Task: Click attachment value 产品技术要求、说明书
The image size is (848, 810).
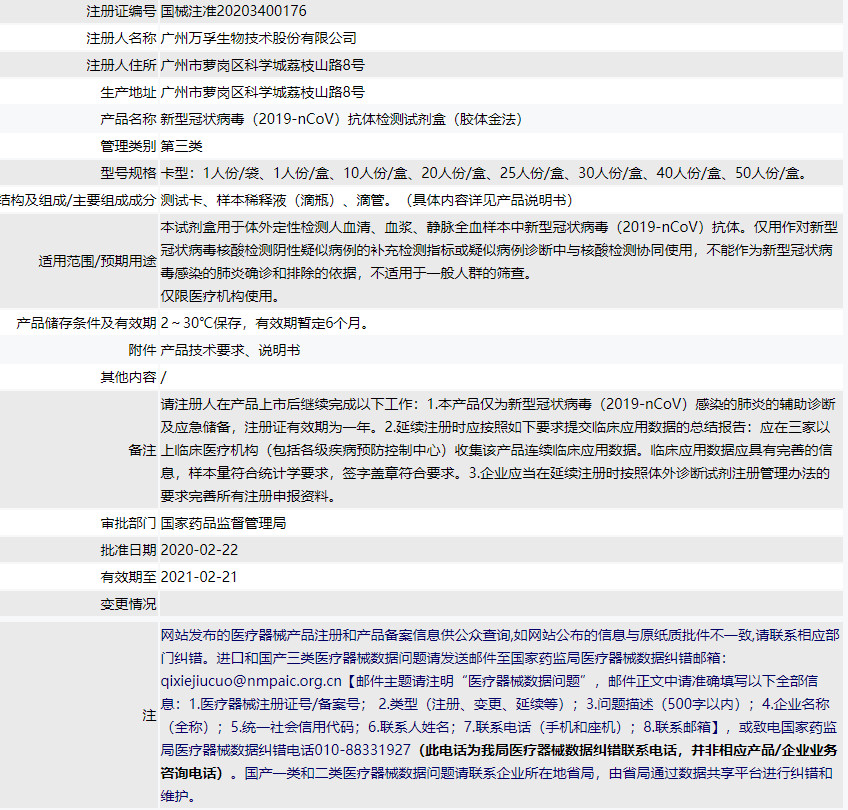Action: (x=230, y=350)
